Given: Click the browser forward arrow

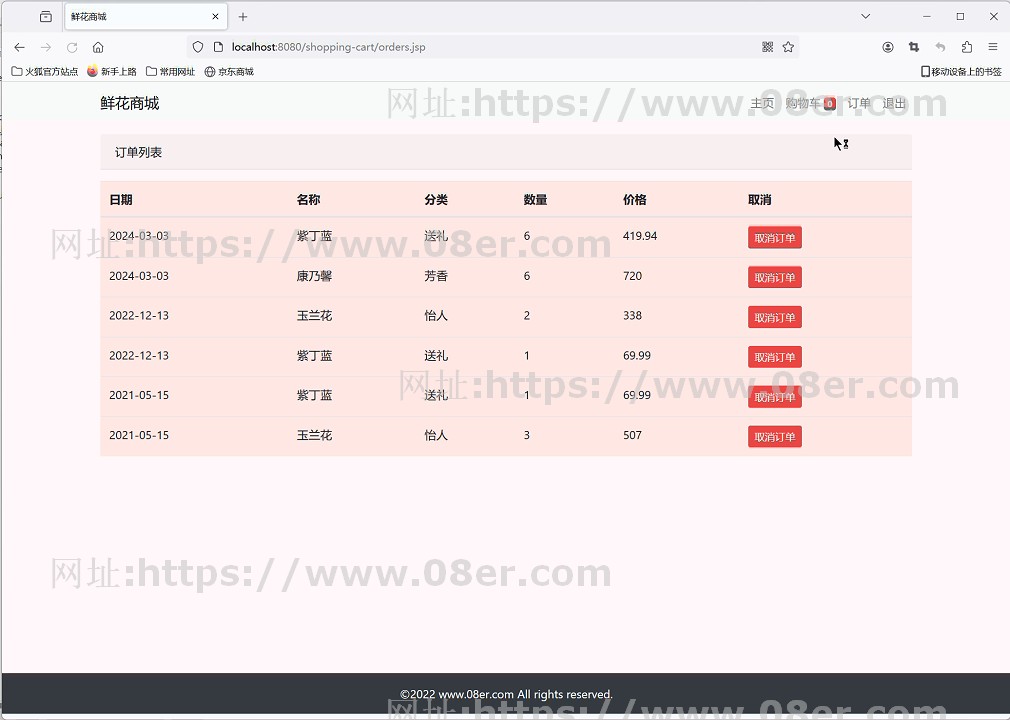Looking at the screenshot, I should [x=46, y=47].
